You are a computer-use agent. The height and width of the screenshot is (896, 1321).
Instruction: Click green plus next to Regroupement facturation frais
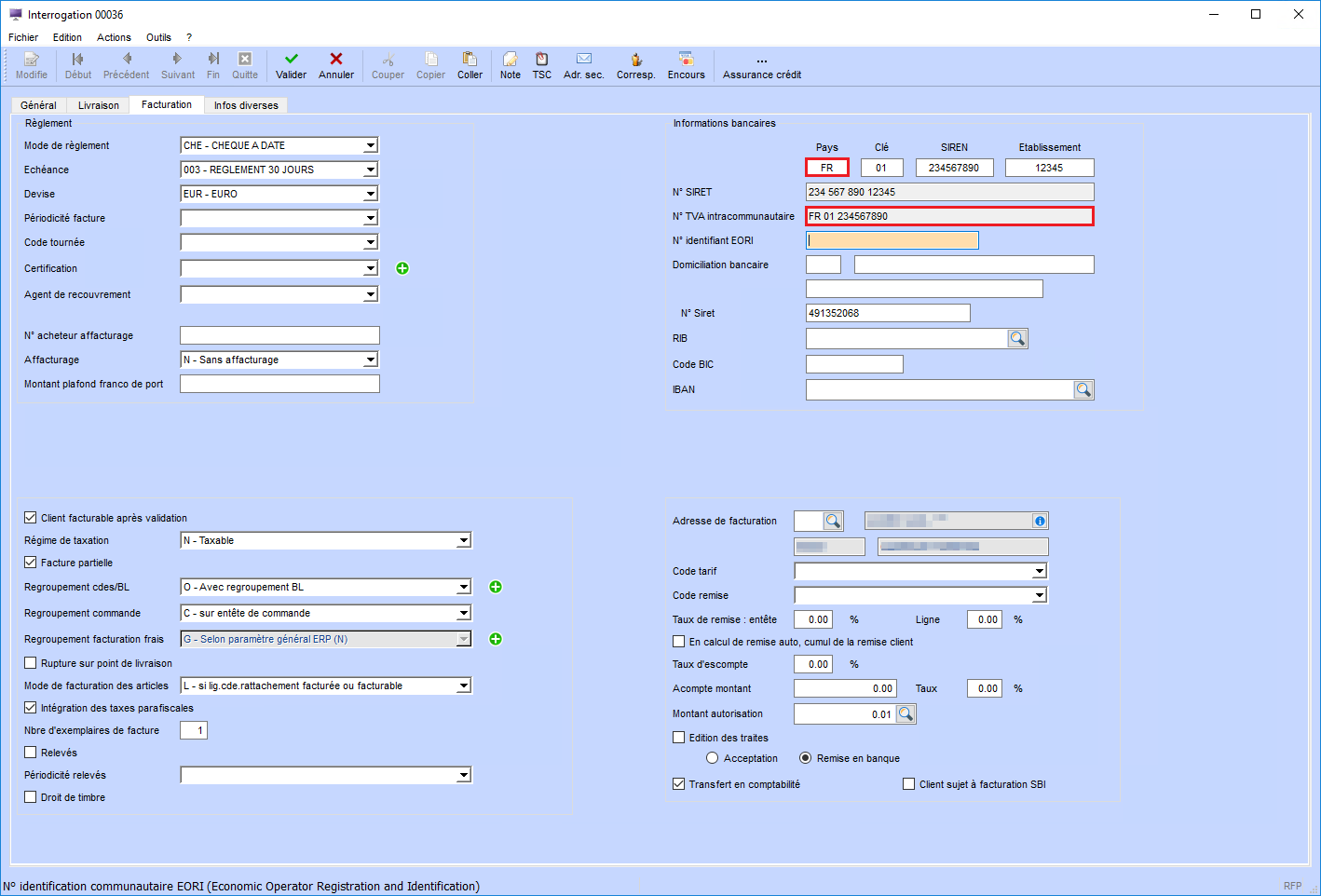[x=496, y=639]
